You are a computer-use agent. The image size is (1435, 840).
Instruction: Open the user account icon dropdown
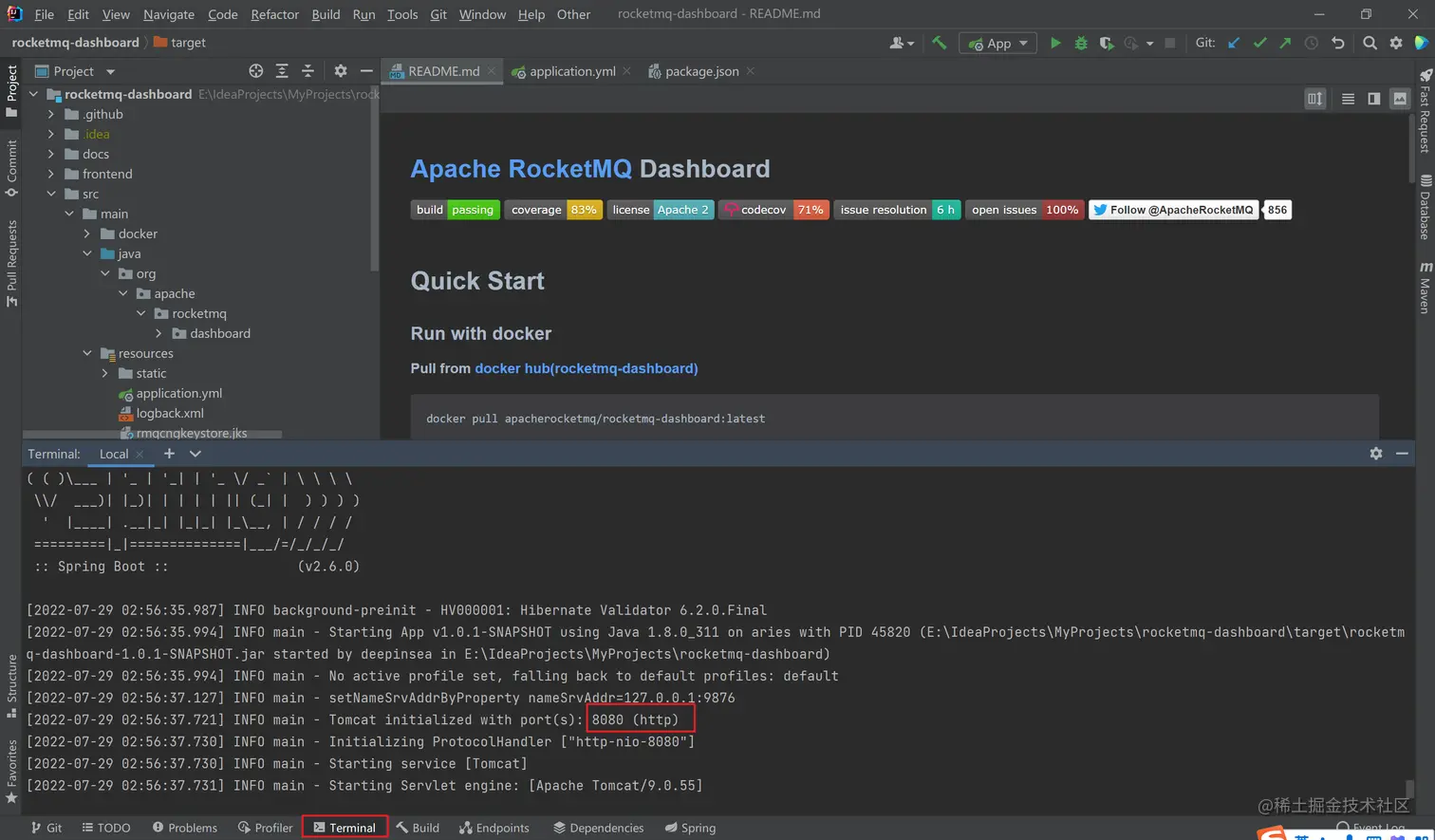click(x=902, y=43)
